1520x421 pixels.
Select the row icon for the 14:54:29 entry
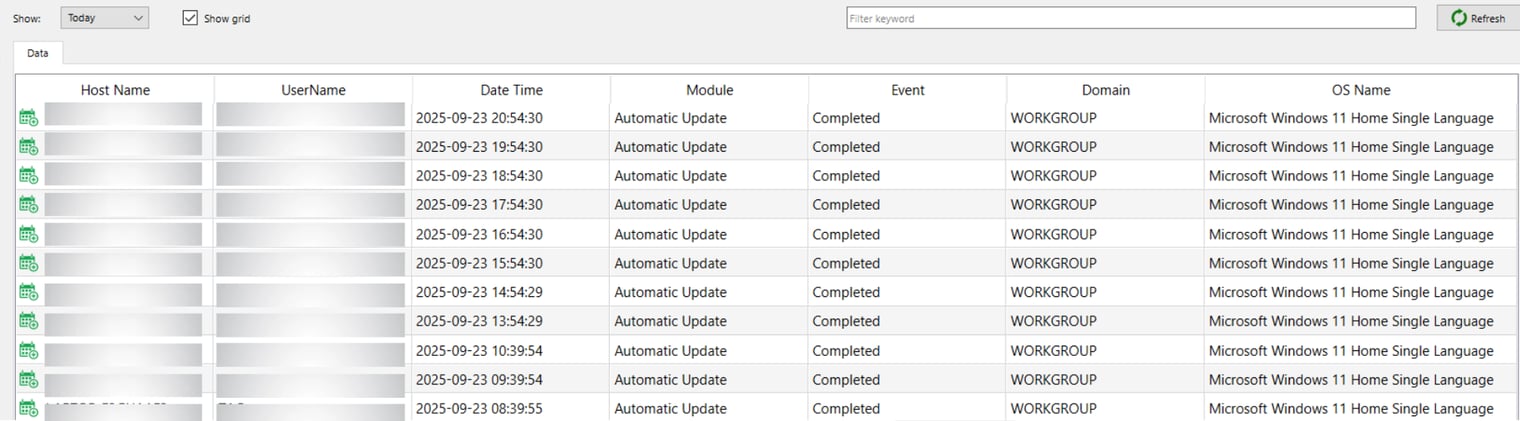pyautogui.click(x=28, y=292)
